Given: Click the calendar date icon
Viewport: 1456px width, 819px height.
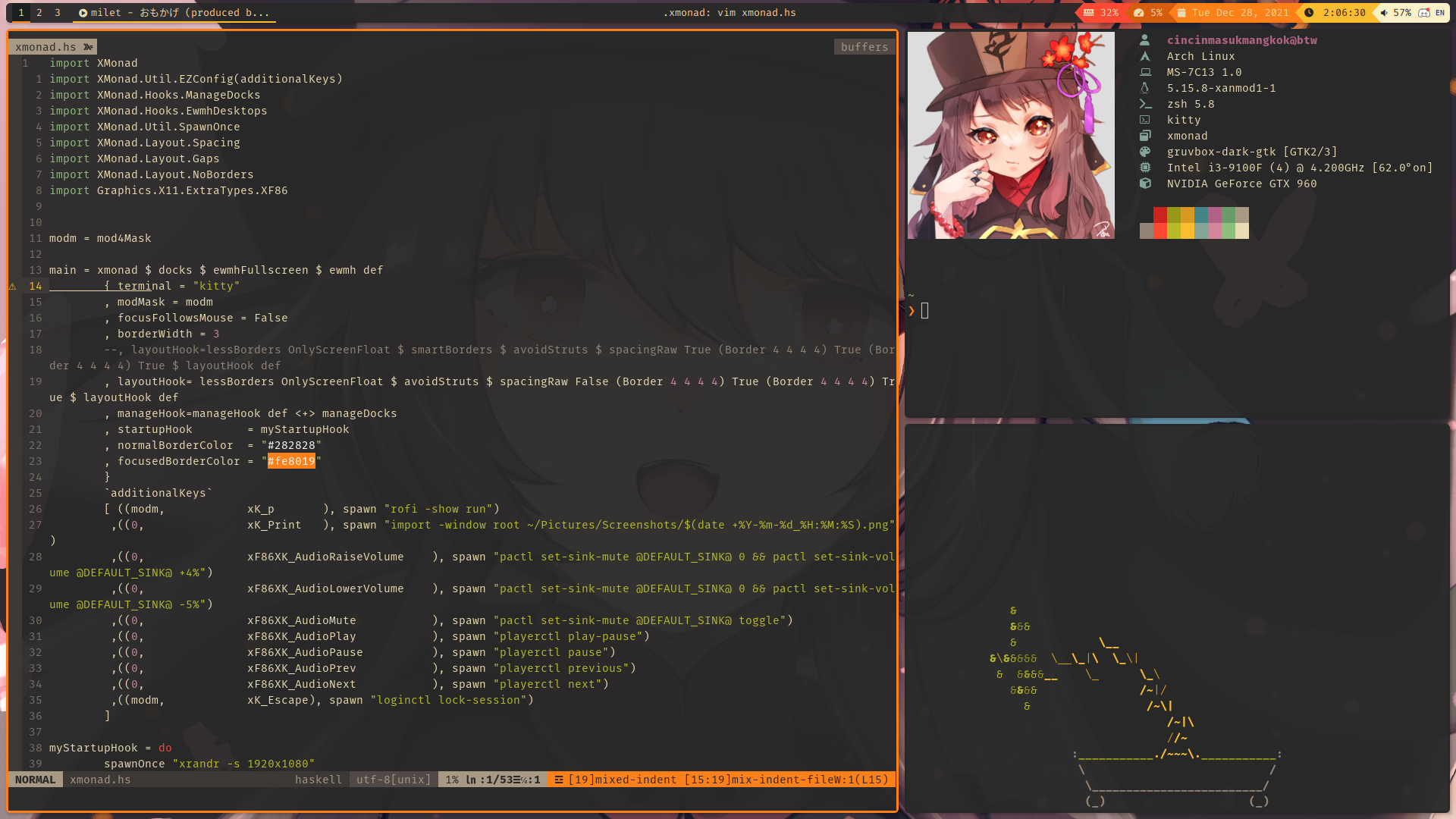Looking at the screenshot, I should (x=1181, y=13).
